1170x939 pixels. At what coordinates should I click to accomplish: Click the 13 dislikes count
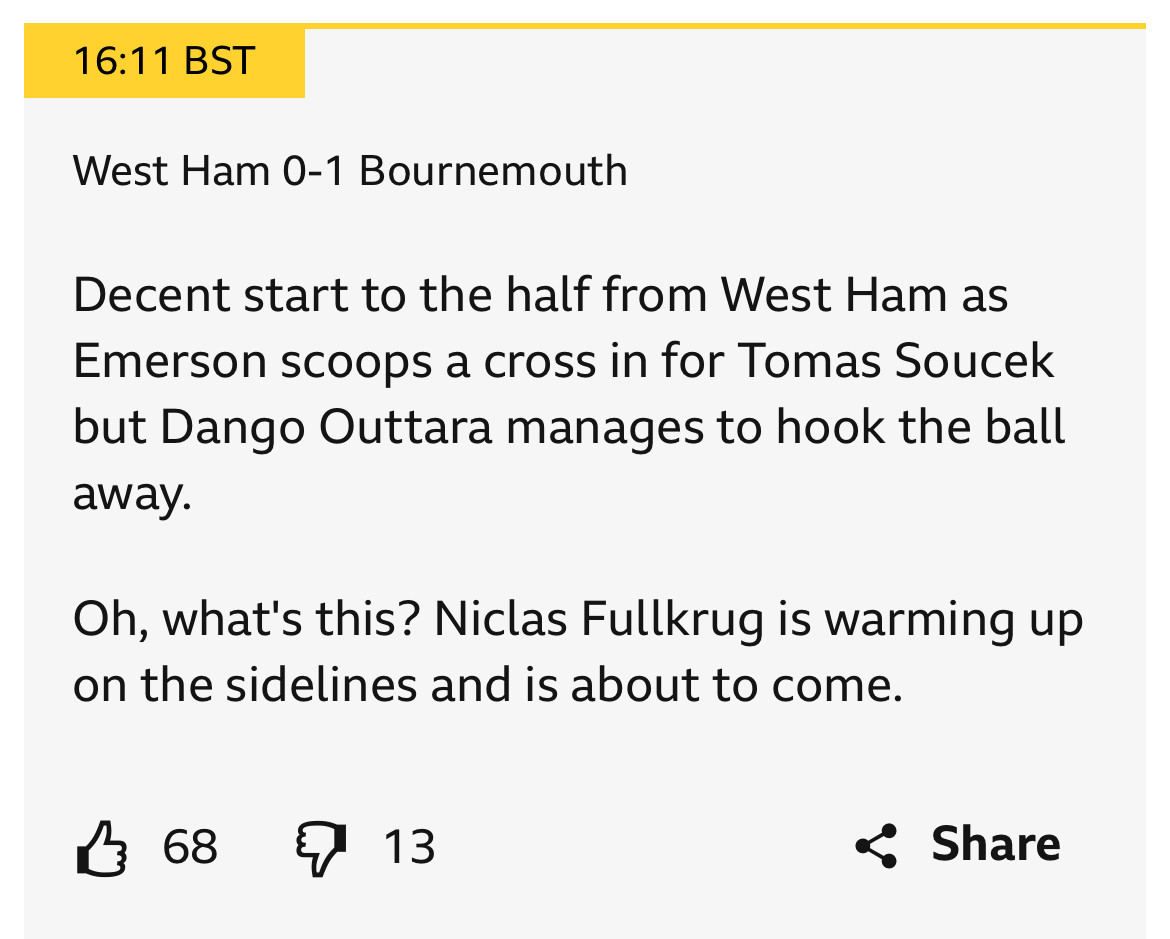[x=409, y=847]
